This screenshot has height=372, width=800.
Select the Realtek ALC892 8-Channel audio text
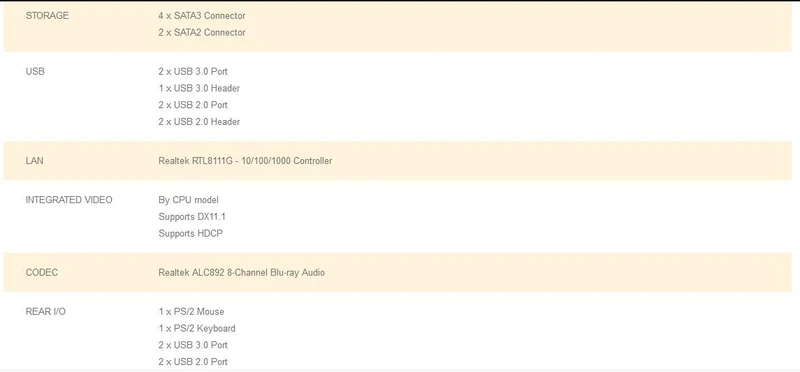[241, 272]
